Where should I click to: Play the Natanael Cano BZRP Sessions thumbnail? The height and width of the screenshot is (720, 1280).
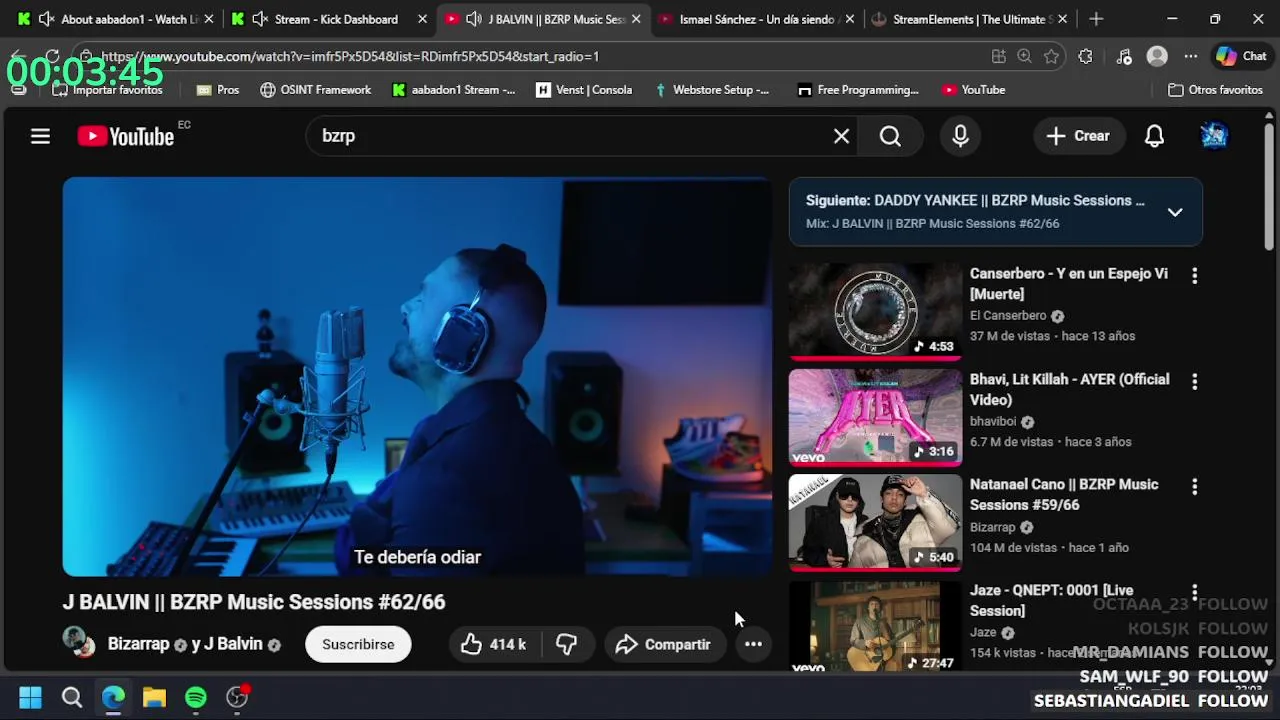pos(875,522)
